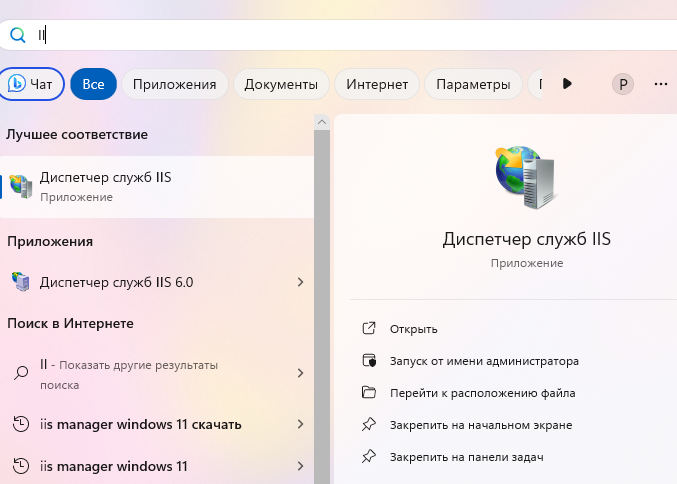This screenshot has height=484, width=677.
Task: Switch to Приложения filter tab
Action: 174,84
